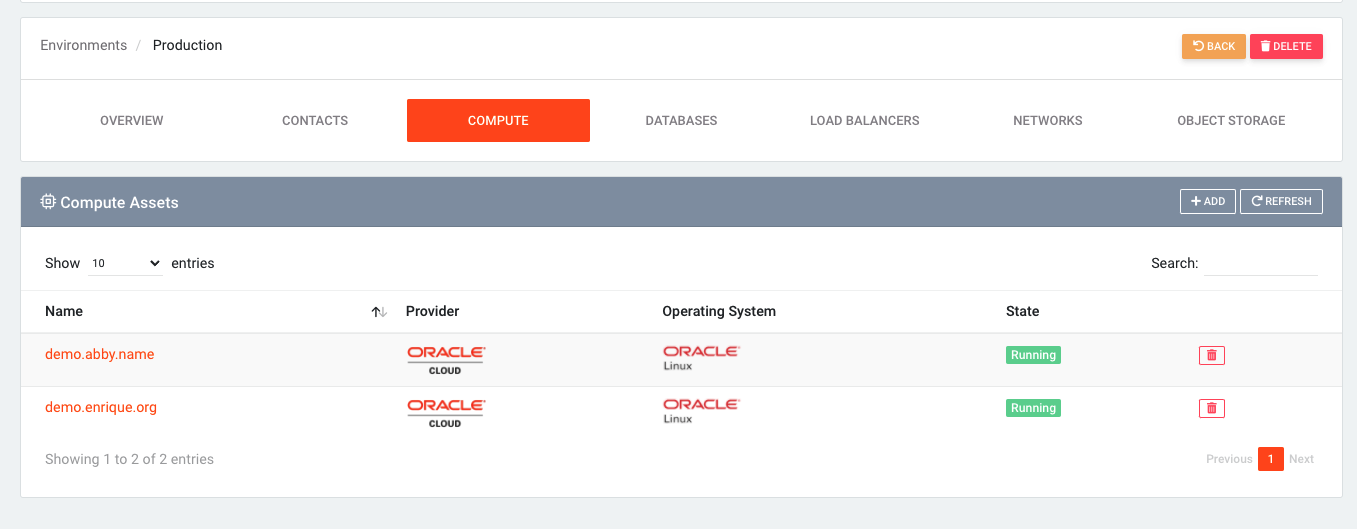1357x529 pixels.
Task: Refresh the compute assets list
Action: click(1281, 201)
